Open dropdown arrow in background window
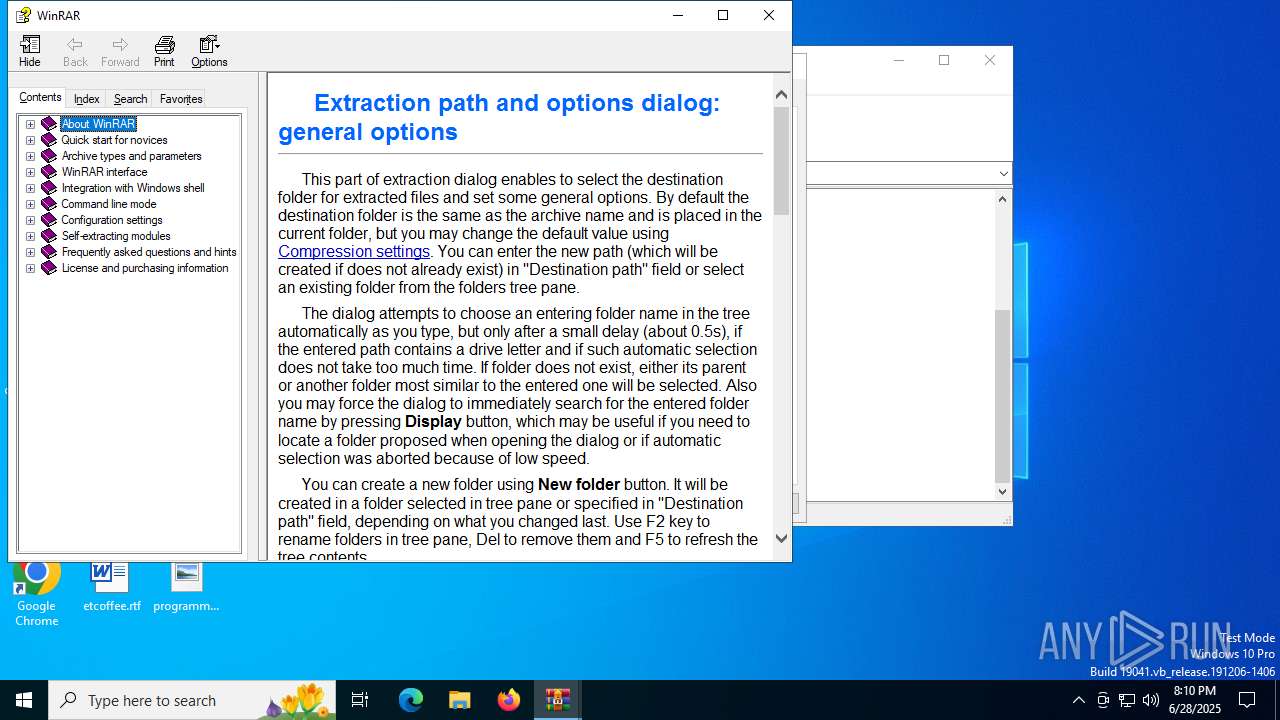Screen dimensions: 1280x720 [1003, 174]
